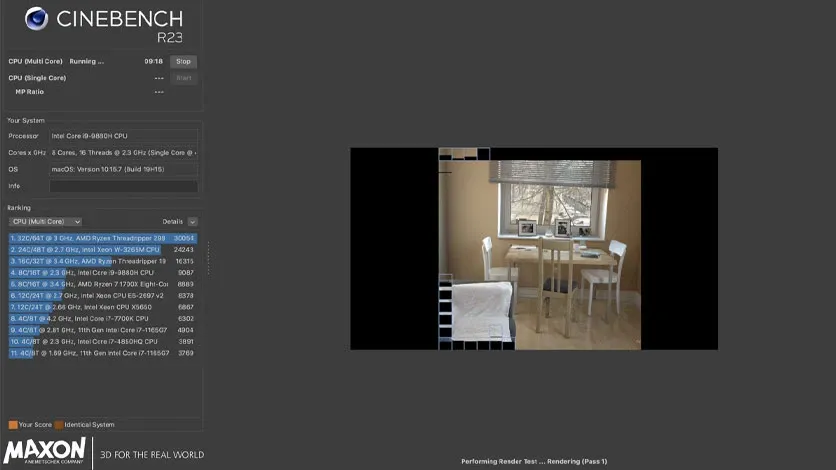
Task: Click the empty Info field
Action: 123,186
